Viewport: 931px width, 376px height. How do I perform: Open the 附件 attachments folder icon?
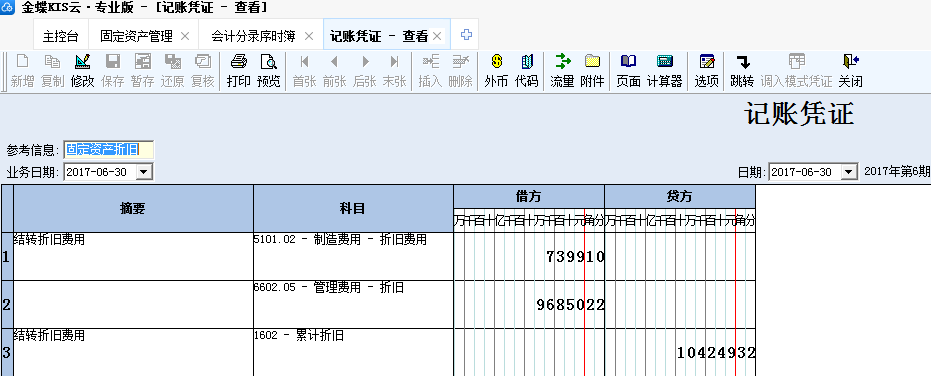coord(592,71)
